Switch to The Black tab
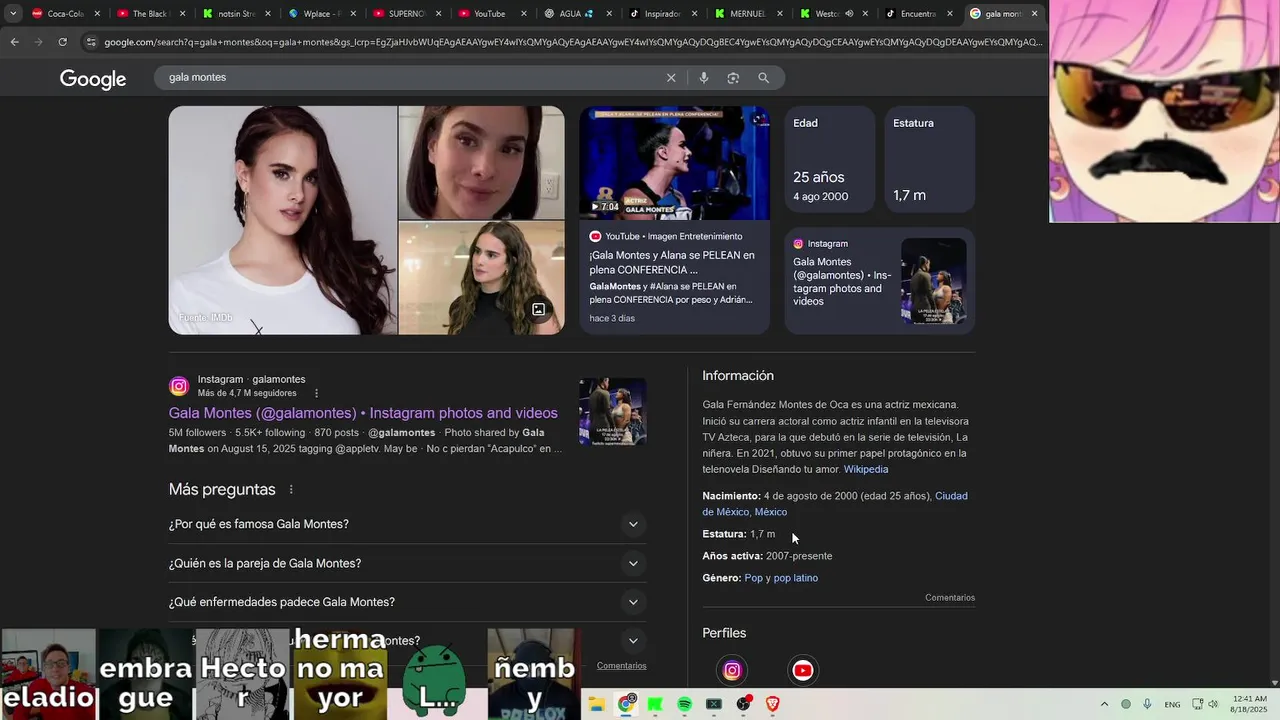This screenshot has height=720, width=1280. coord(150,14)
